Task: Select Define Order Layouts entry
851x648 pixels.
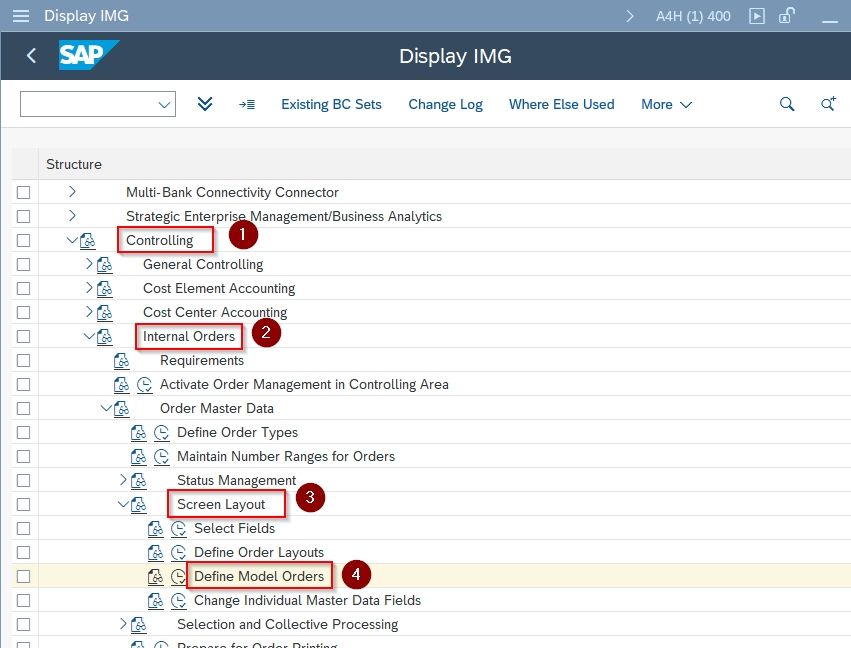Action: (x=259, y=552)
